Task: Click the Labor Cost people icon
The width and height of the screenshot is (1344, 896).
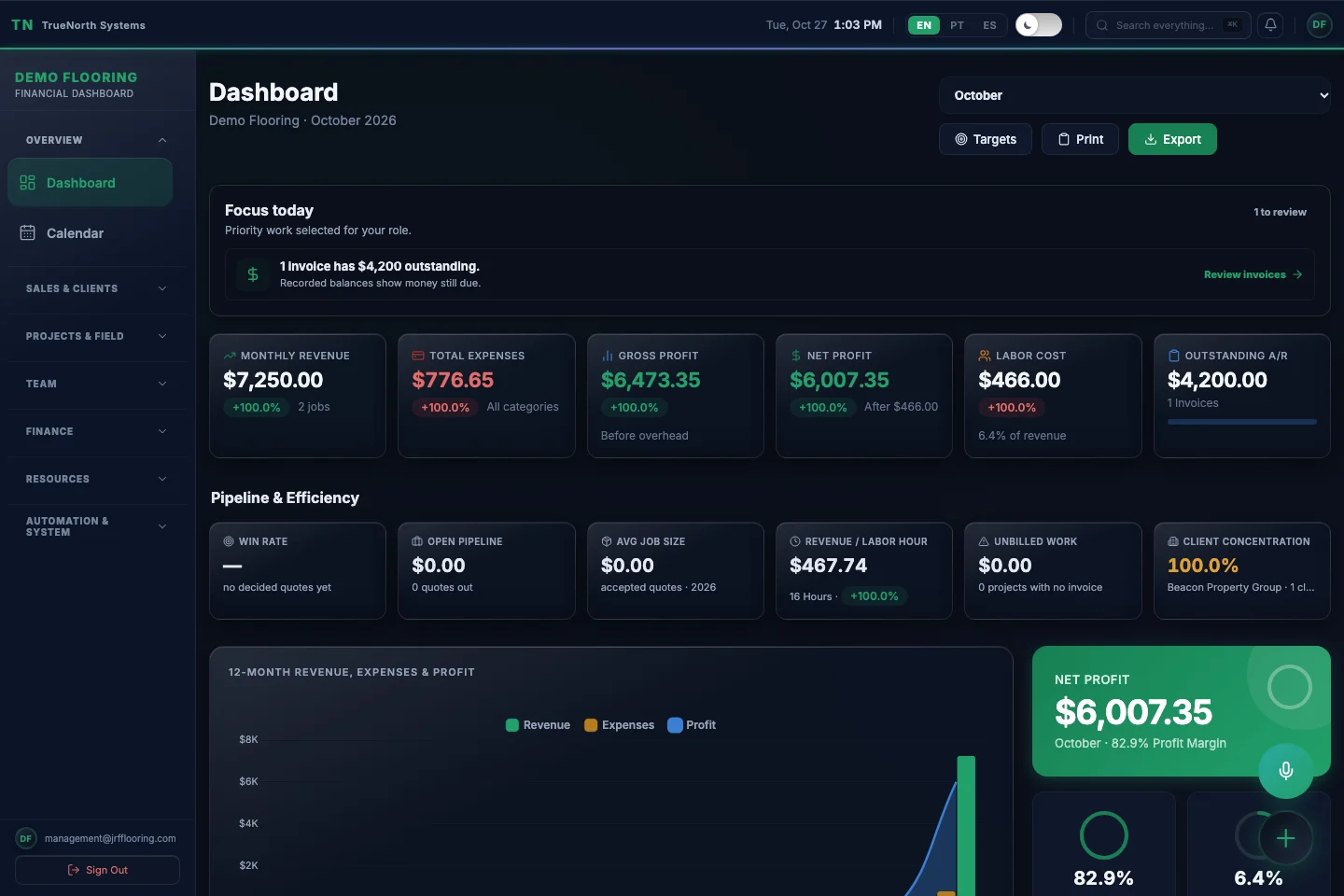Action: pos(985,356)
